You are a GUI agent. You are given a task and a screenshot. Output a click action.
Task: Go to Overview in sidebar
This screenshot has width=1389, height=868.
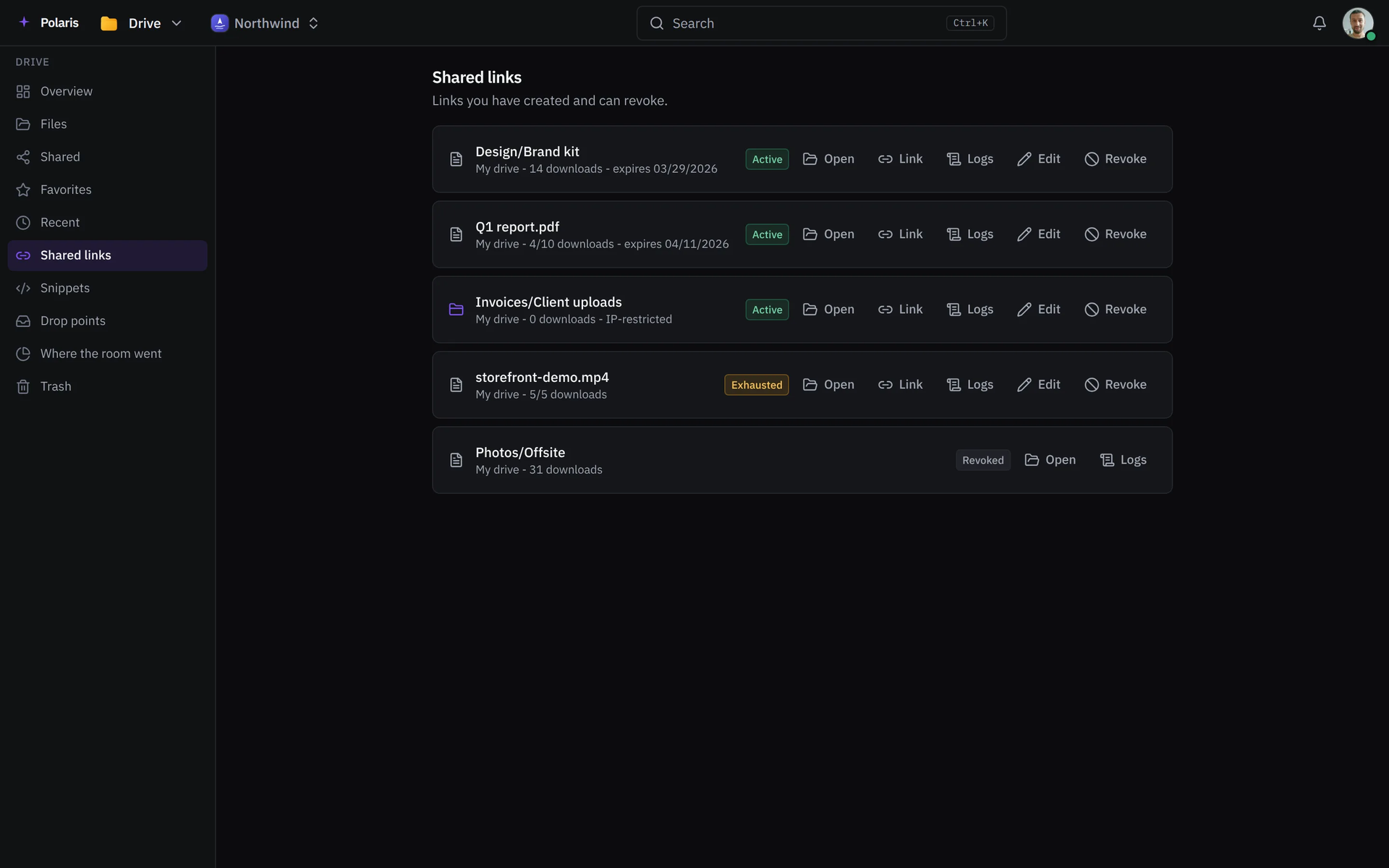tap(107, 91)
